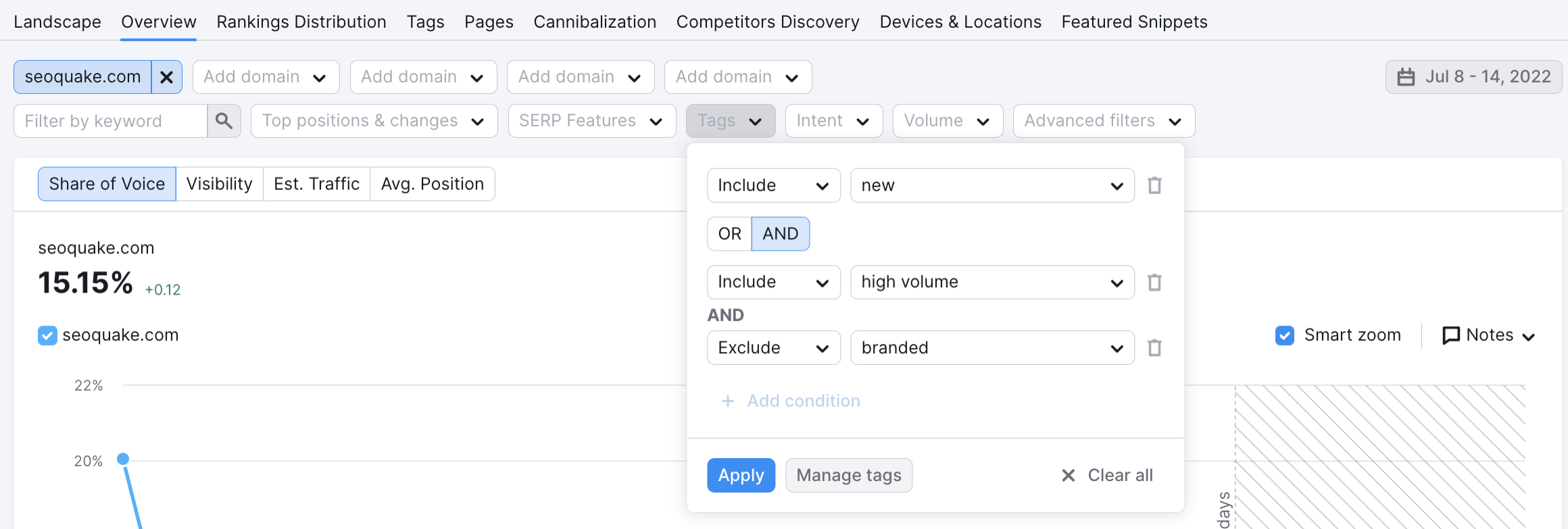Click the calendar icon in date range

1406,77
